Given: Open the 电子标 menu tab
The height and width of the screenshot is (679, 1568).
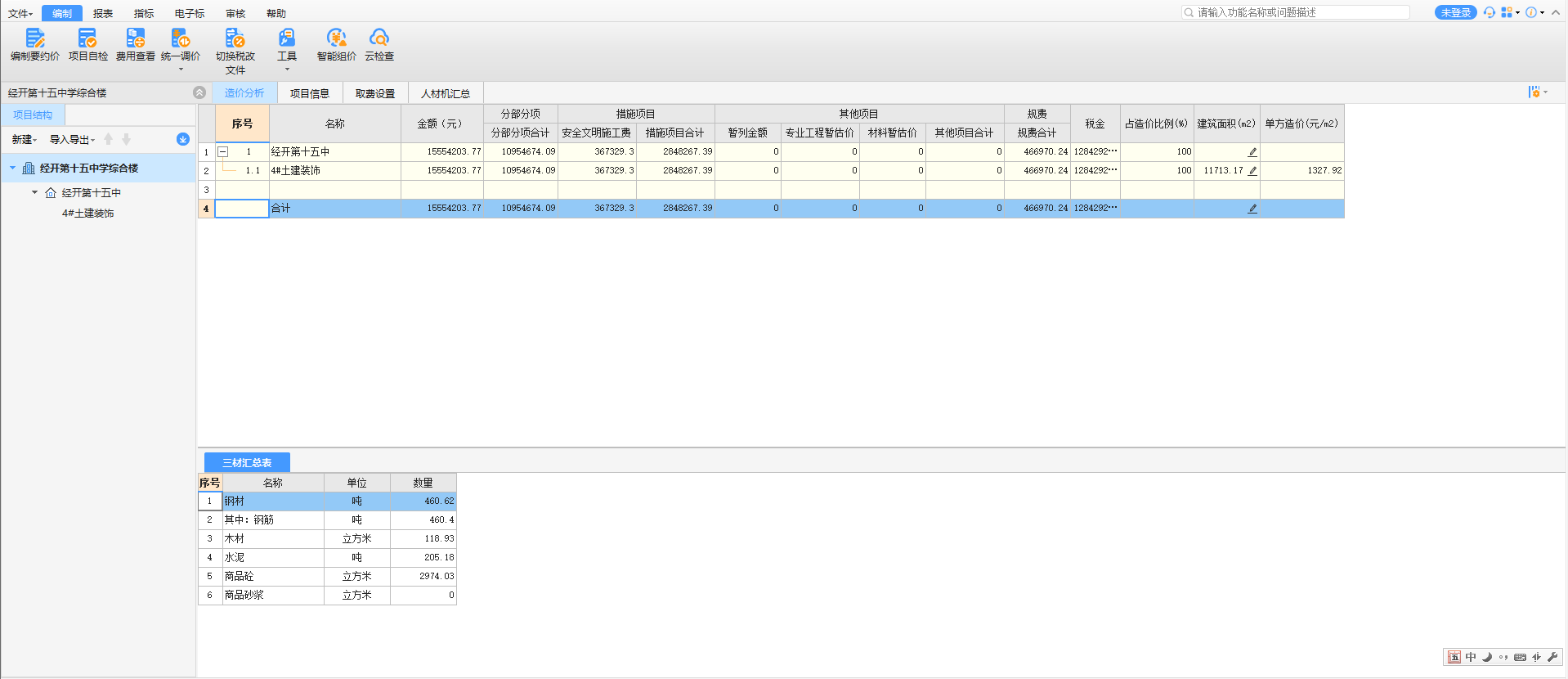Looking at the screenshot, I should pyautogui.click(x=190, y=13).
